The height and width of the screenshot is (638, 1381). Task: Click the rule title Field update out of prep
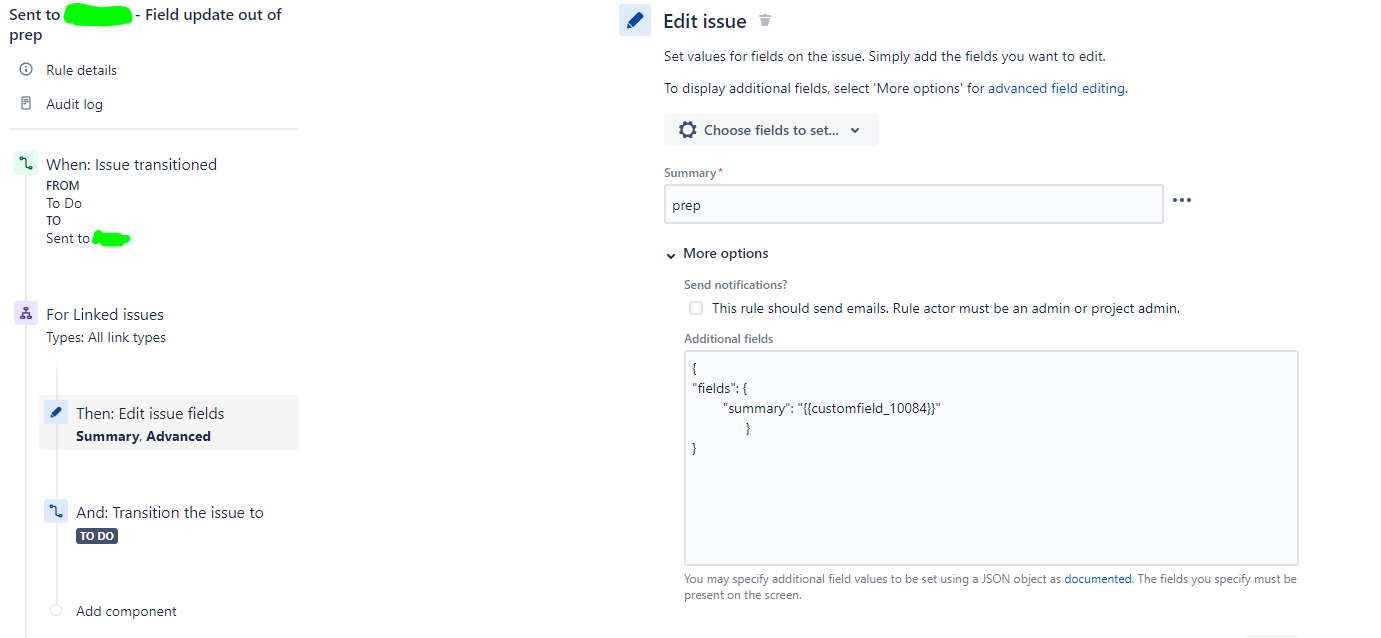145,24
